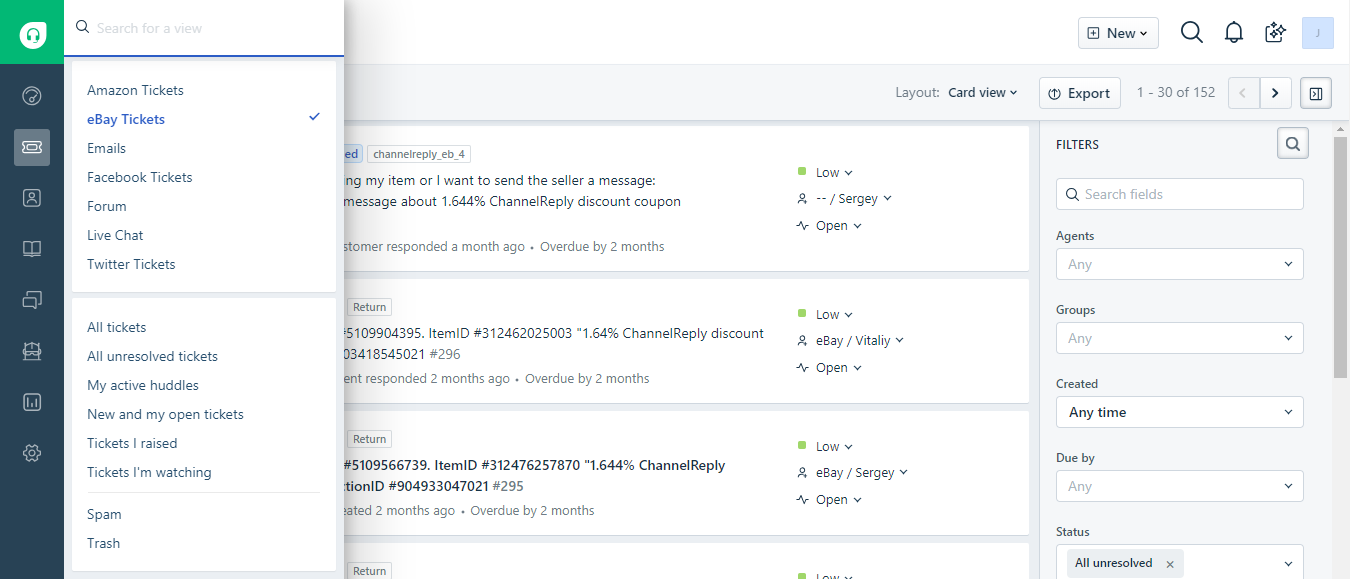The width and height of the screenshot is (1350, 579).
Task: Open the Solutions book icon in sidebar
Action: point(32,249)
